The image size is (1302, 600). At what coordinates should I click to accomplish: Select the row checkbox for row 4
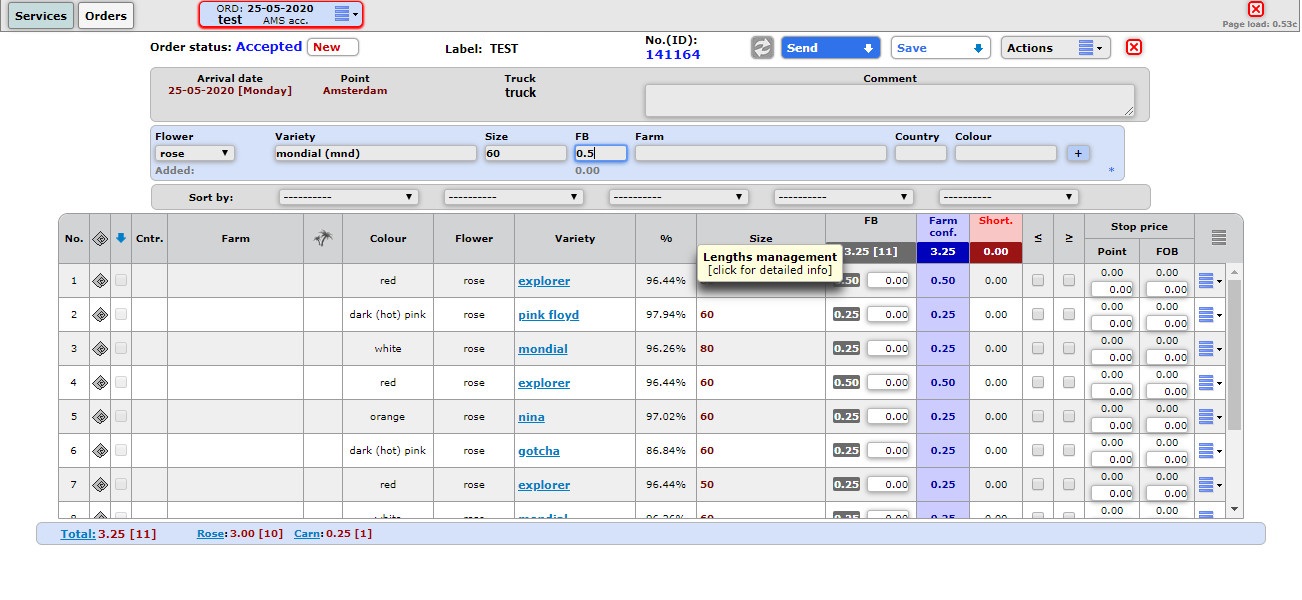[121, 383]
